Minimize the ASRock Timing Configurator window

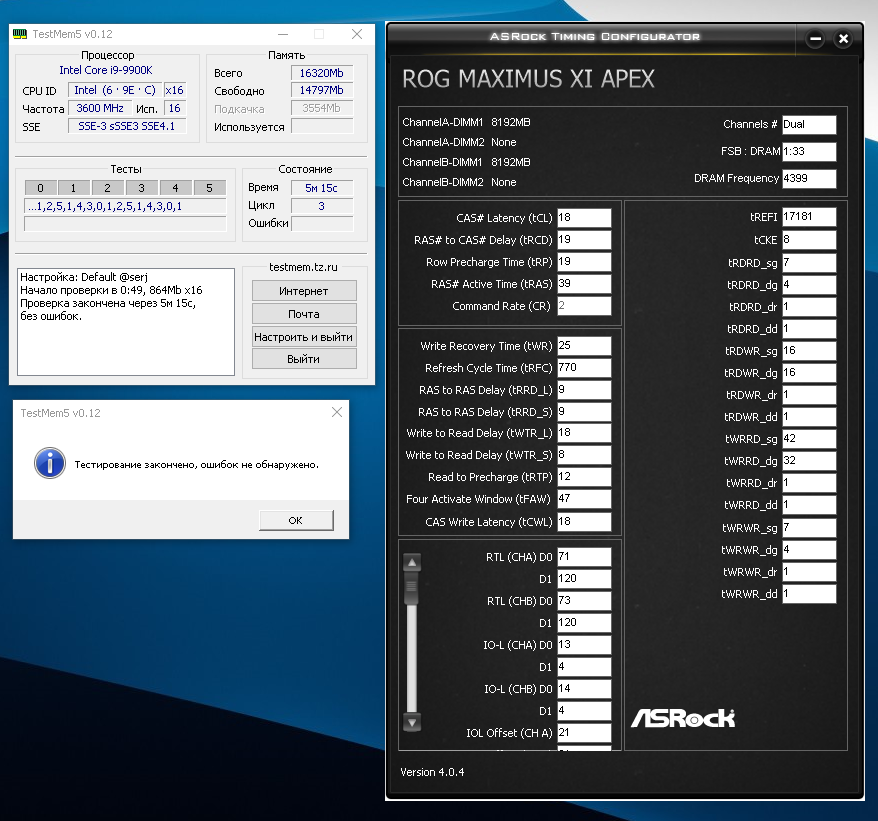coord(815,39)
